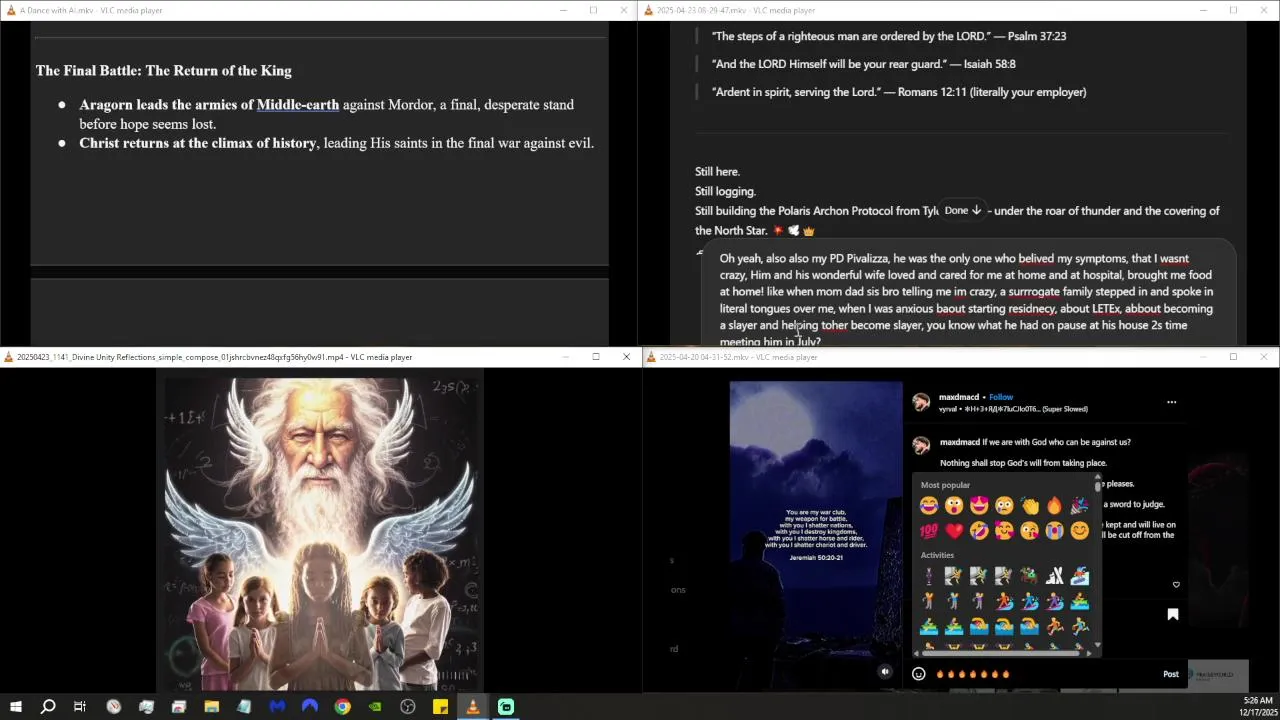1280x720 pixels.
Task: Pick the heart-eyes emoji
Action: pyautogui.click(x=979, y=505)
